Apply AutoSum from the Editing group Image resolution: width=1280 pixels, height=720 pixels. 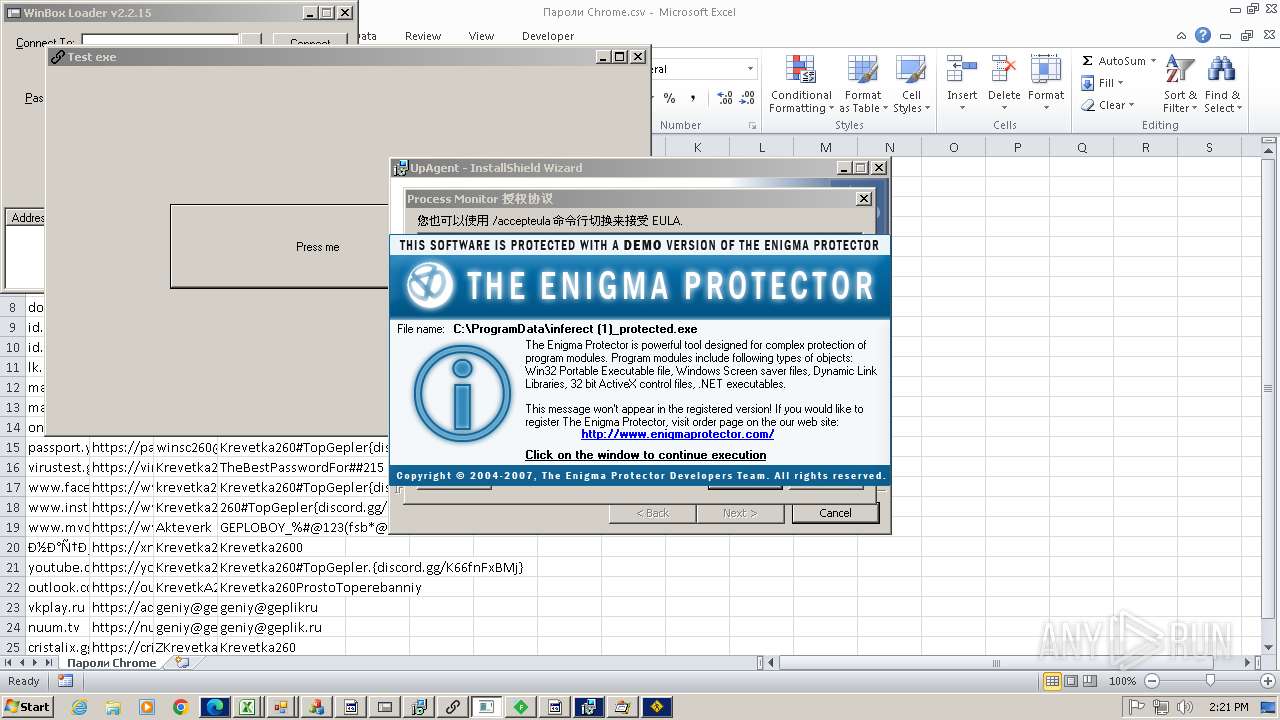point(1113,61)
